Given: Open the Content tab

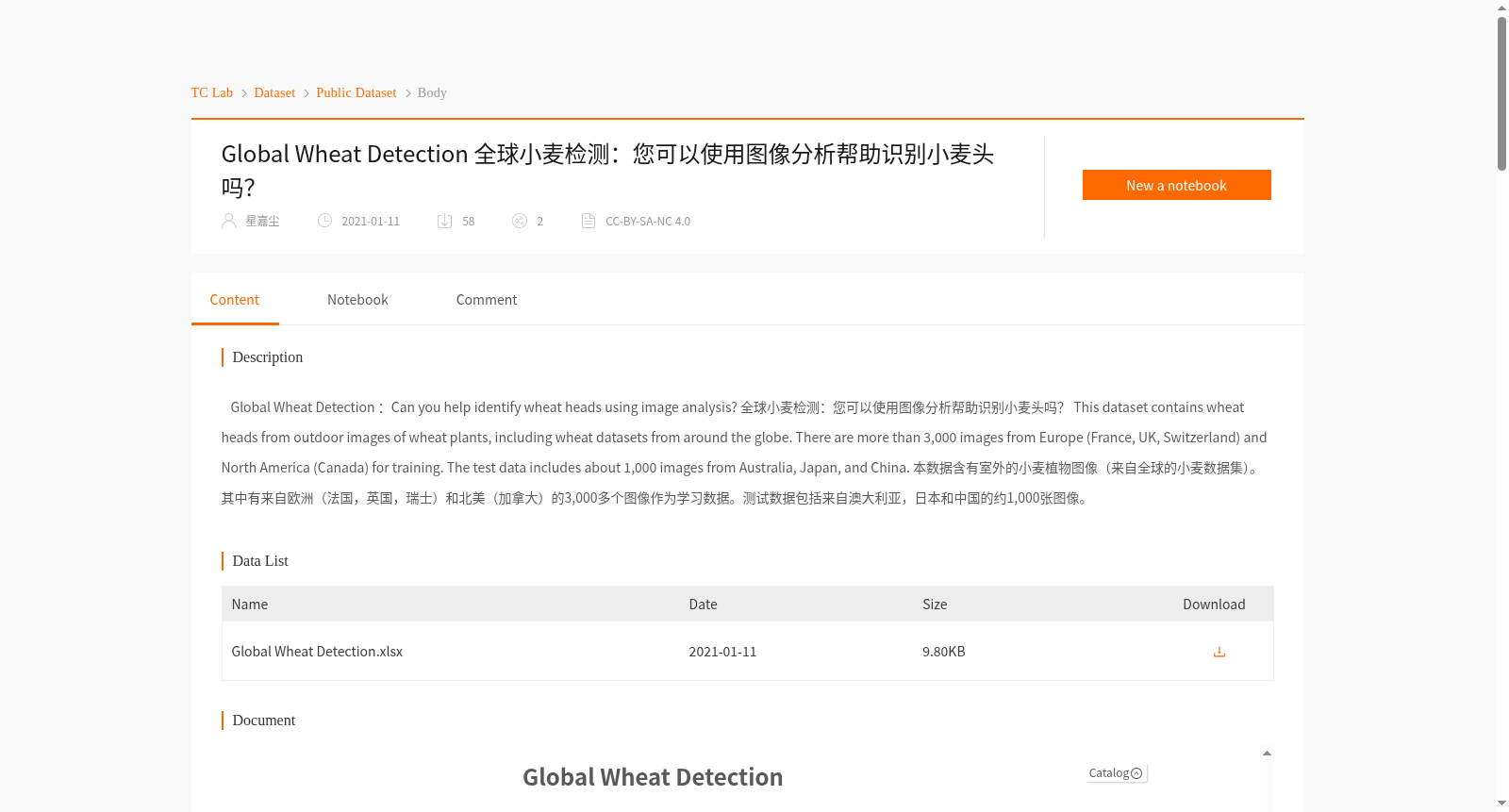Looking at the screenshot, I should (235, 300).
